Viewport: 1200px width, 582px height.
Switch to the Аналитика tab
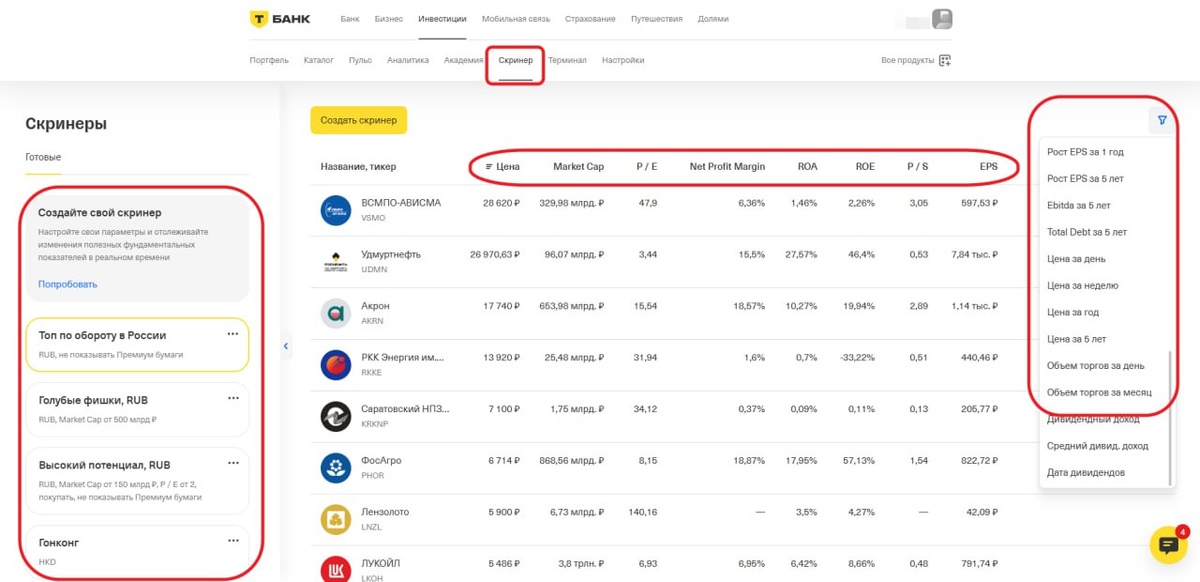tap(408, 60)
